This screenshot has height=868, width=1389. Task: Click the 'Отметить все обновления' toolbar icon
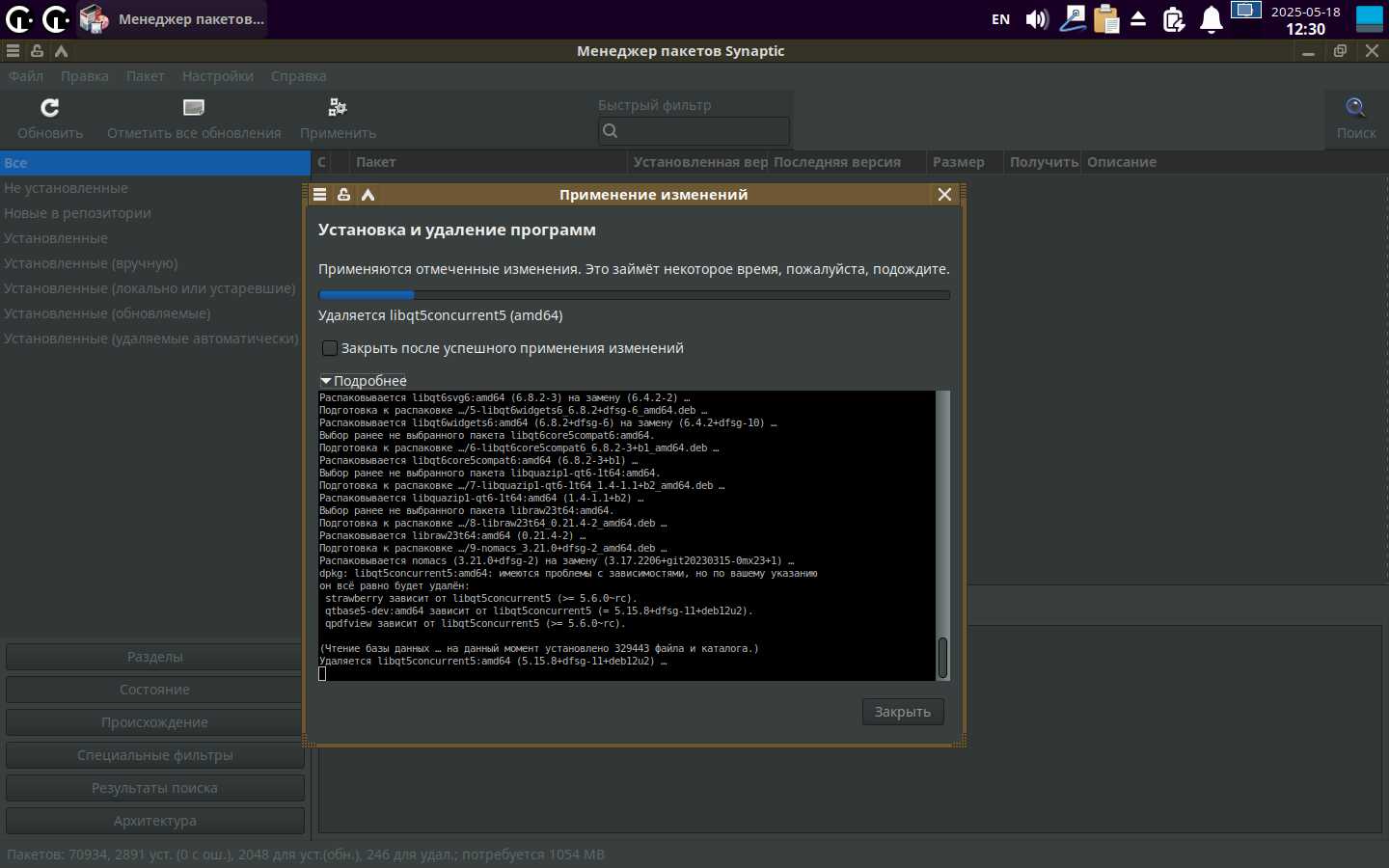194,107
